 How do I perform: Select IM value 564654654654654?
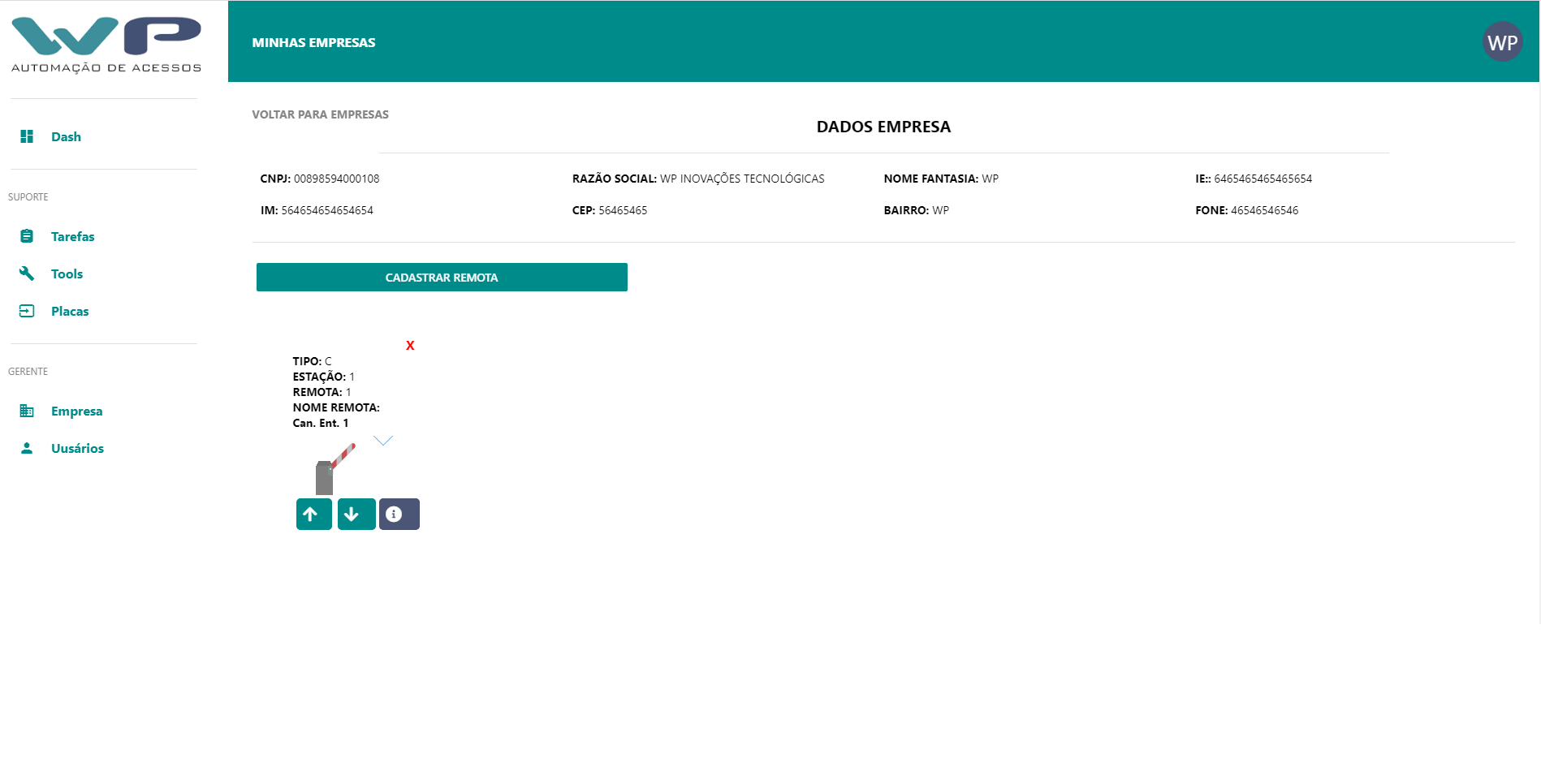(x=327, y=210)
